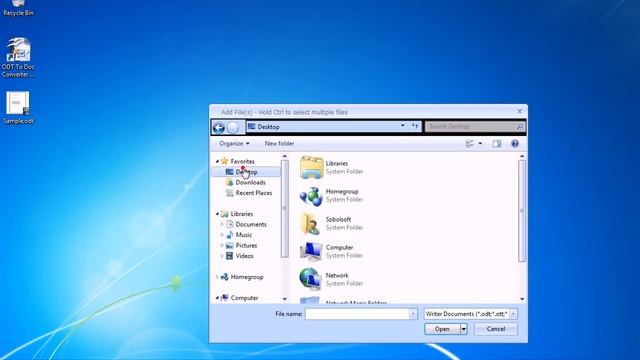The width and height of the screenshot is (640, 360).
Task: Select the Sobolsoft user folder icon
Action: pos(310,224)
